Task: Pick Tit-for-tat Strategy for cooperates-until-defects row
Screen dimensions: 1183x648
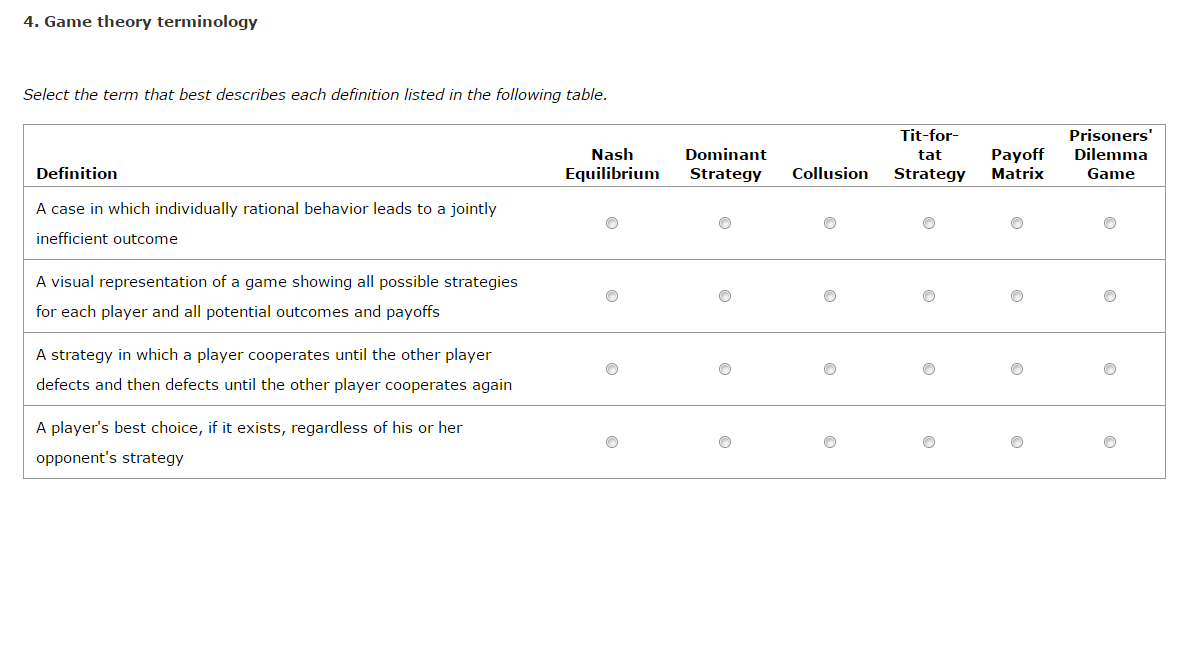Action: point(929,370)
